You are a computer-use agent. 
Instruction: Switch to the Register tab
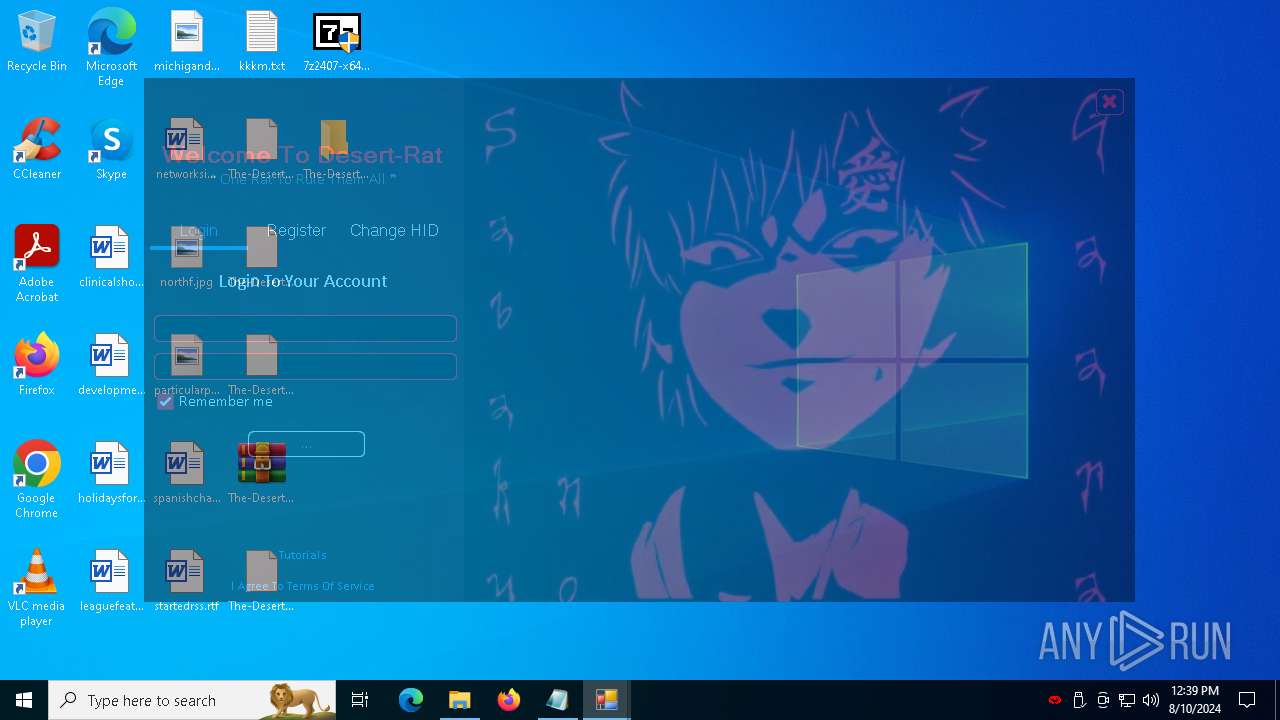click(x=296, y=230)
